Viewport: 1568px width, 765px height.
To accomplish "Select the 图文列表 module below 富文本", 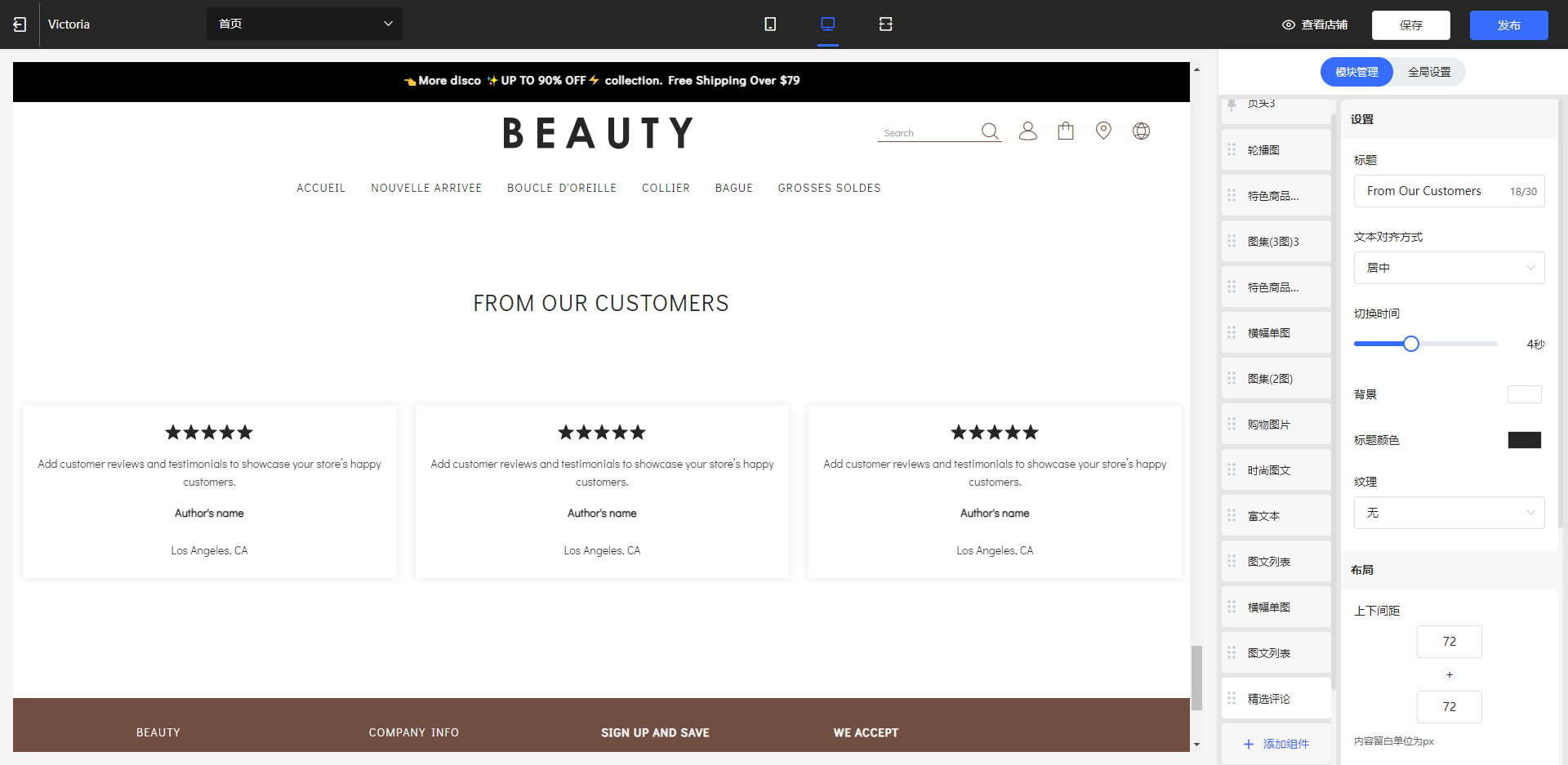I will pos(1276,562).
